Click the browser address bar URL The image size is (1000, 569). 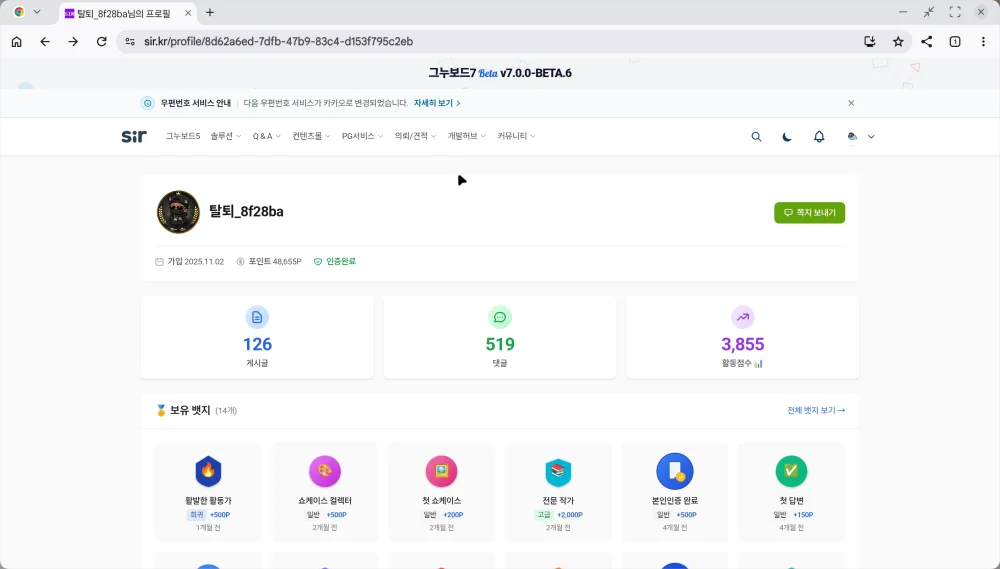(279, 41)
